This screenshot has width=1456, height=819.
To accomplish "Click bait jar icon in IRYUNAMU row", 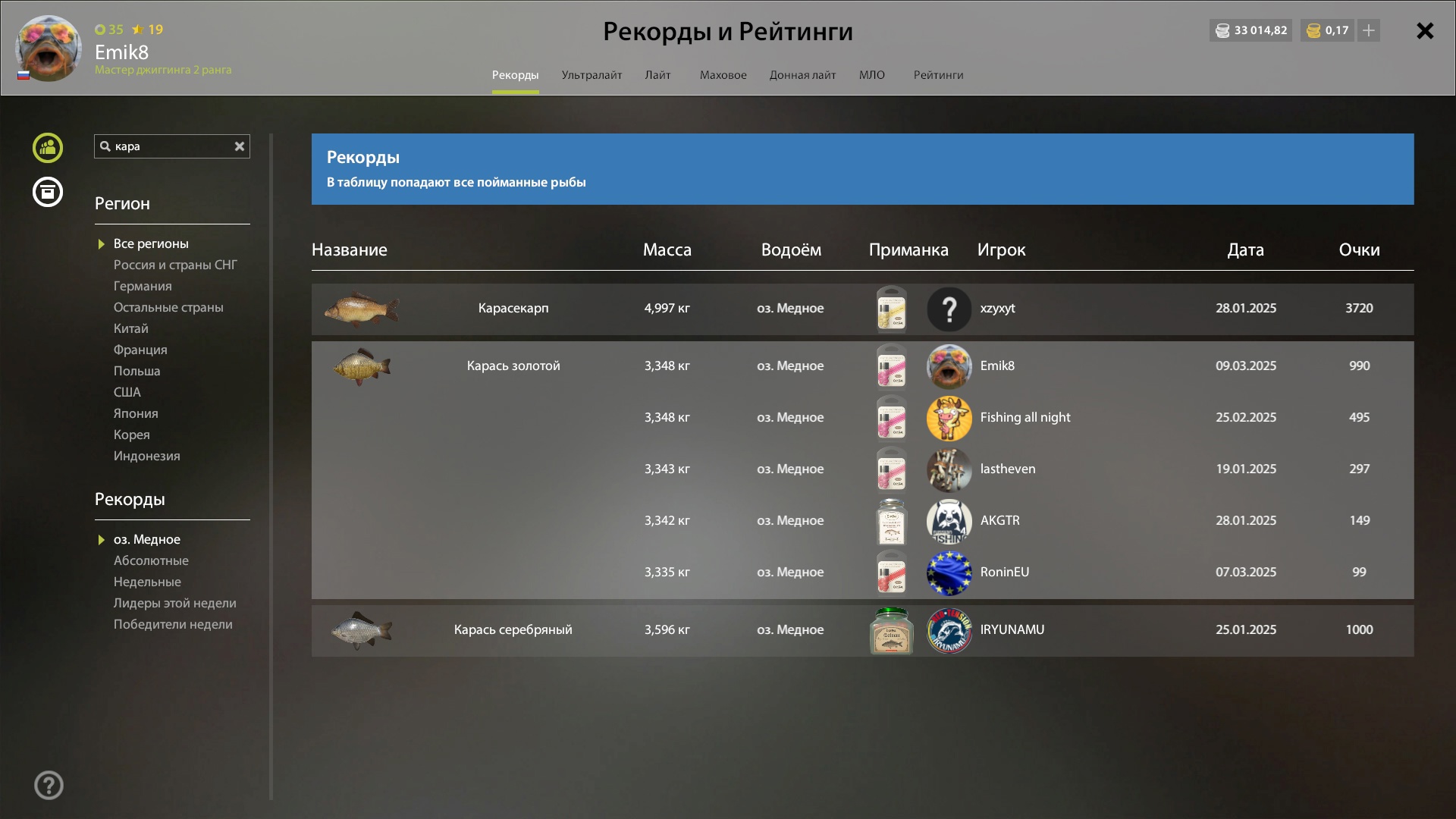I will coord(891,631).
